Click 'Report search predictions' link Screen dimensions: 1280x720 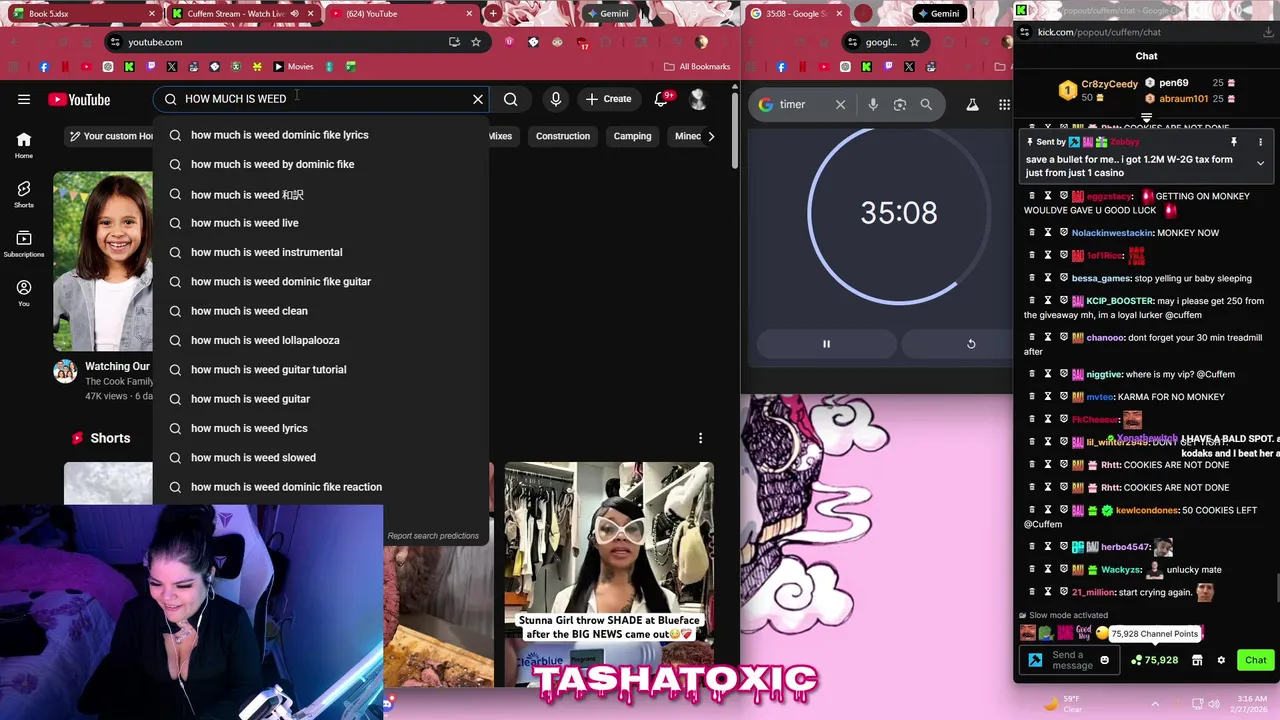433,536
